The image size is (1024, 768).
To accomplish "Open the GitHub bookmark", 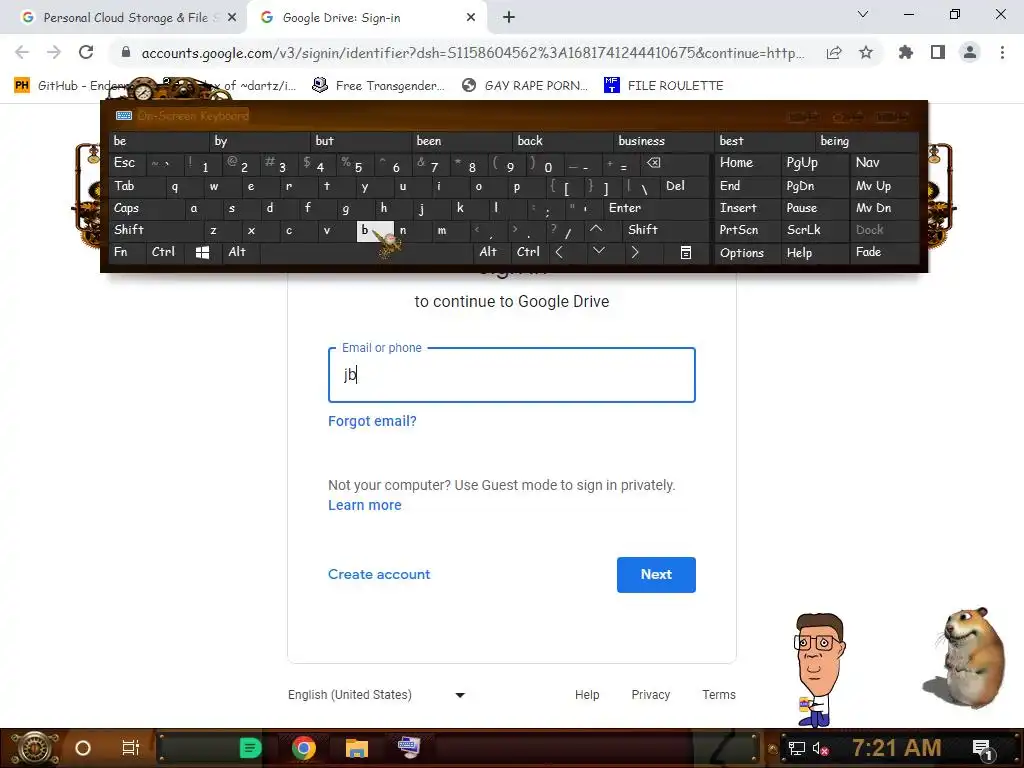I will 73,86.
